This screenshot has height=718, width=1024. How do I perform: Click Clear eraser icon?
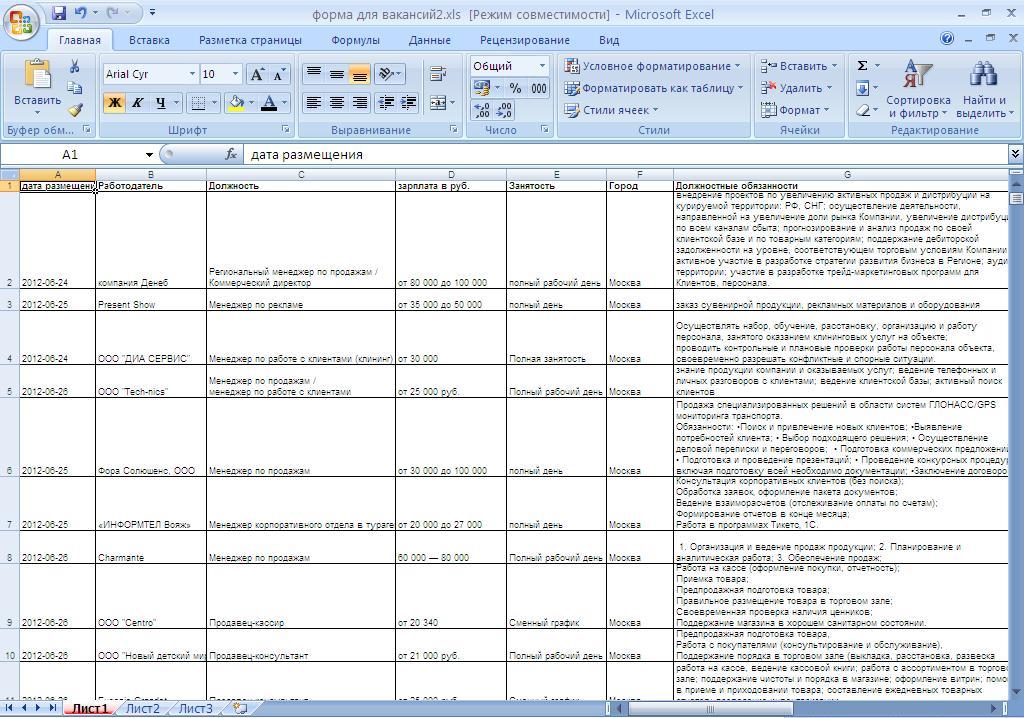pos(863,110)
